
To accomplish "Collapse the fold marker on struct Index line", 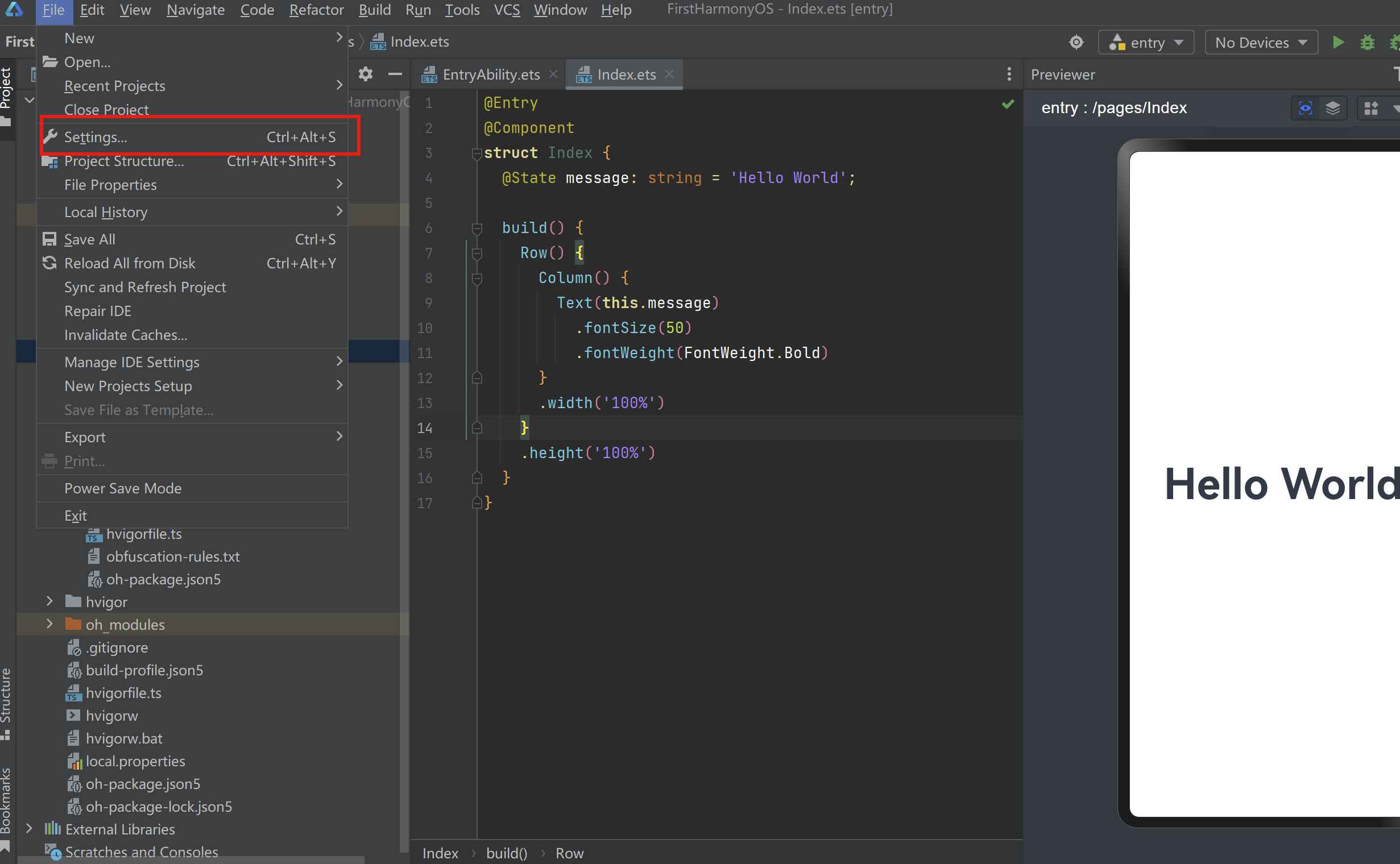I will click(x=476, y=153).
